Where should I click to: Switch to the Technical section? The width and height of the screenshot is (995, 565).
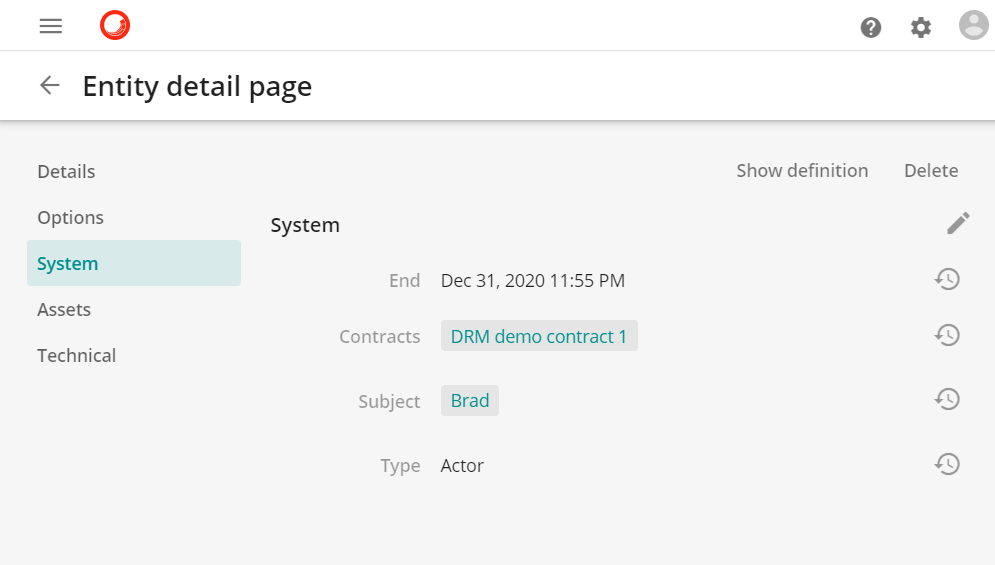[x=76, y=356]
